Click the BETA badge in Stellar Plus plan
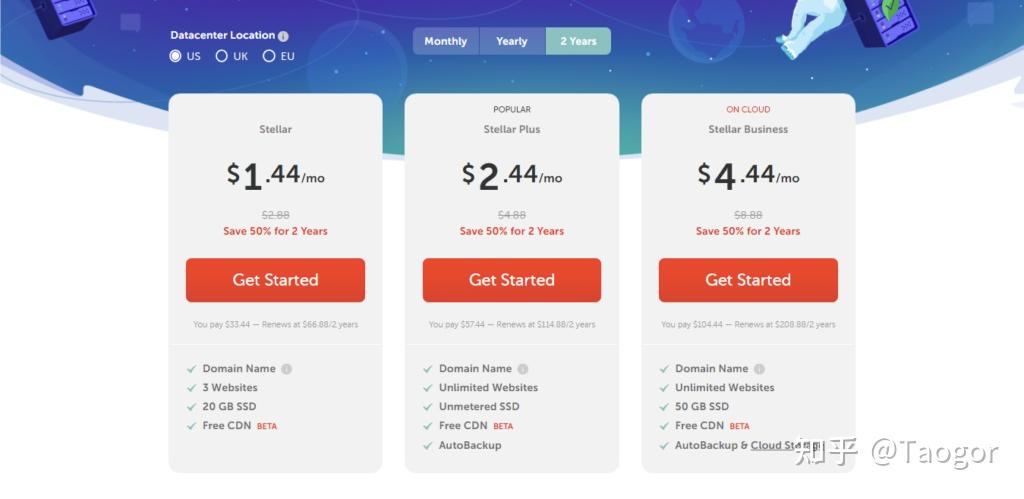Viewport: 1024px width, 499px height. 503,426
